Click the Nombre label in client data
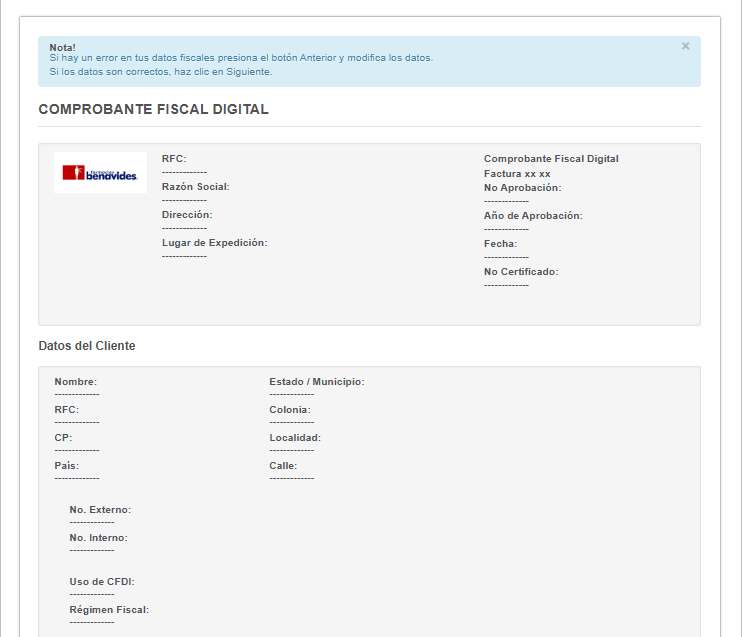The width and height of the screenshot is (742, 637). (76, 381)
